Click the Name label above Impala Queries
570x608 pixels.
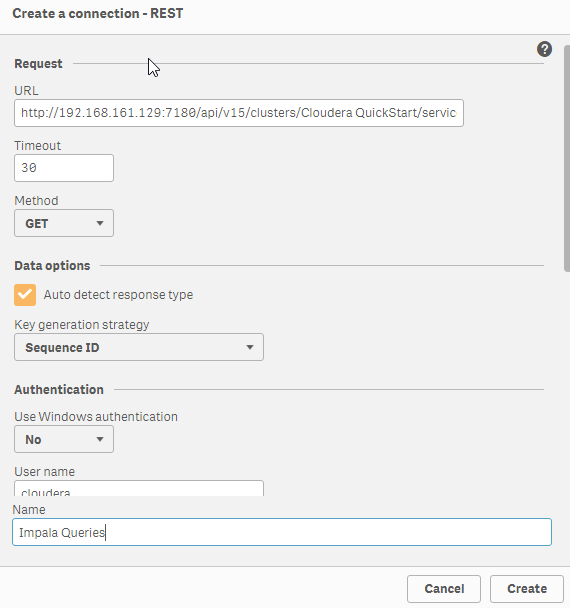click(x=29, y=510)
